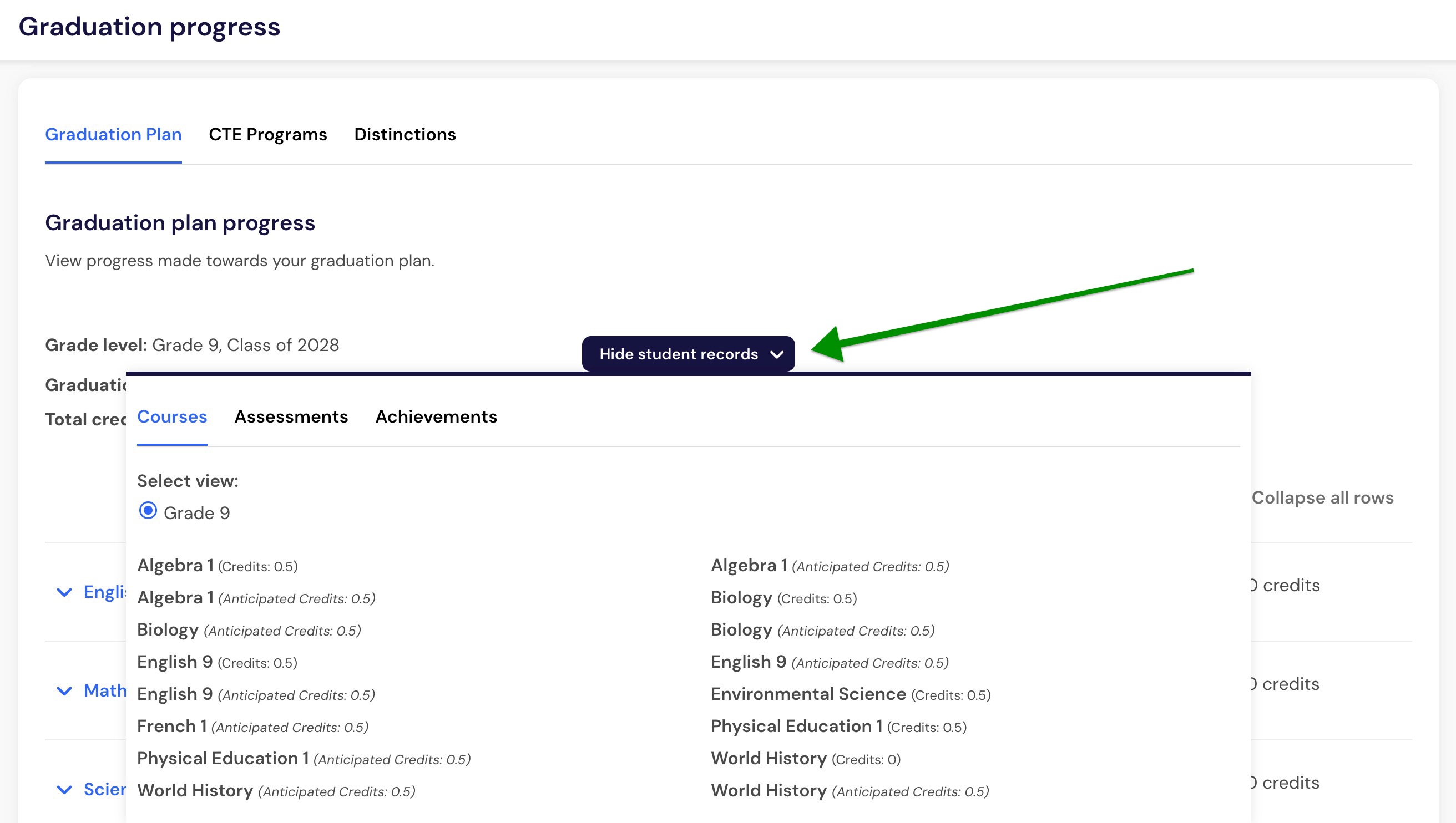This screenshot has height=823, width=1456.
Task: Click the Hide student records button
Action: click(688, 354)
